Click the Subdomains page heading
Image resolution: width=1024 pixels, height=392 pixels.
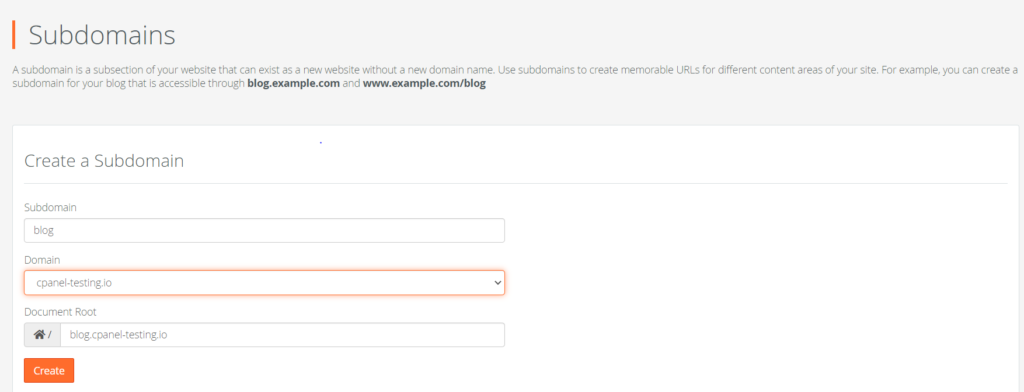point(103,35)
